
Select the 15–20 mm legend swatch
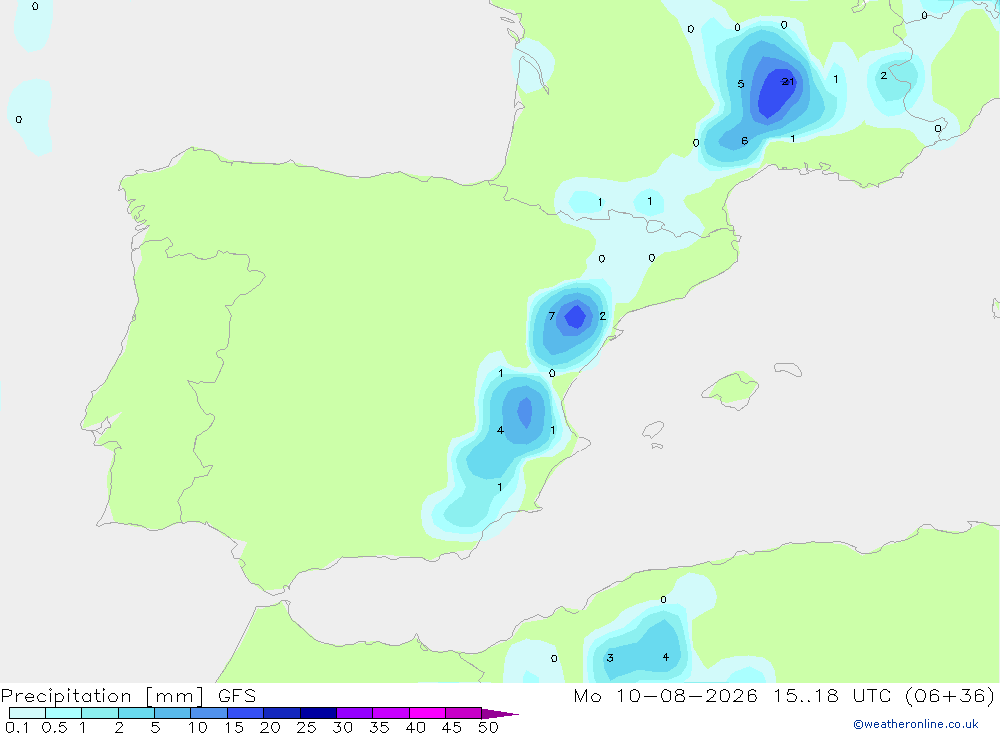coord(246,713)
